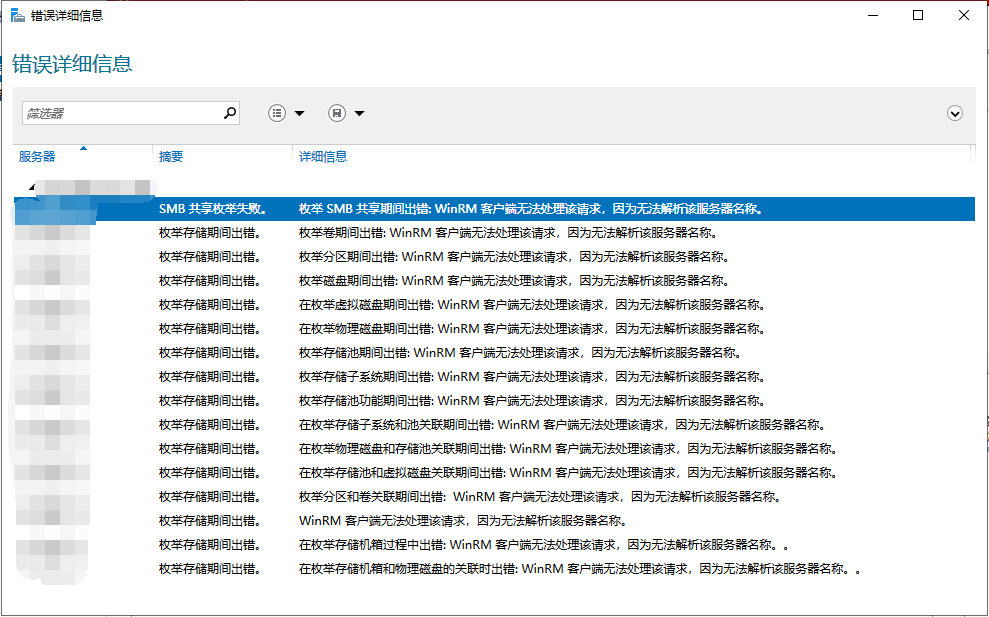The height and width of the screenshot is (617, 989).
Task: Select row '枚举分区期间出错' detail text
Action: (514, 257)
